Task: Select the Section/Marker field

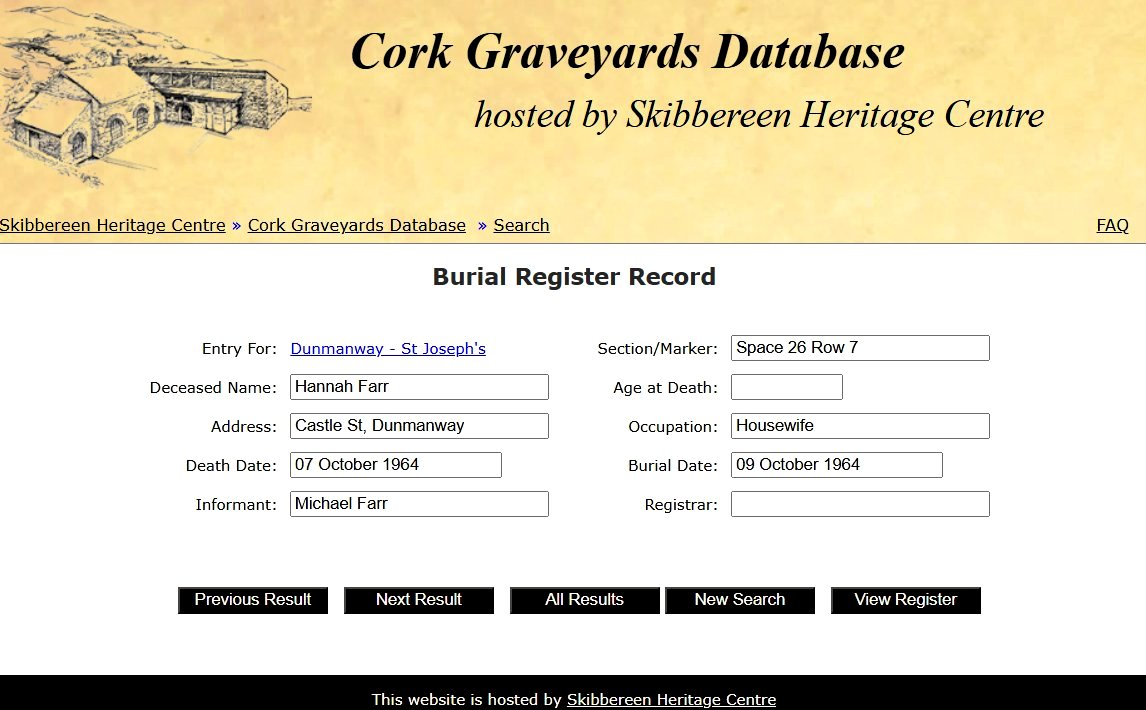Action: (x=860, y=348)
